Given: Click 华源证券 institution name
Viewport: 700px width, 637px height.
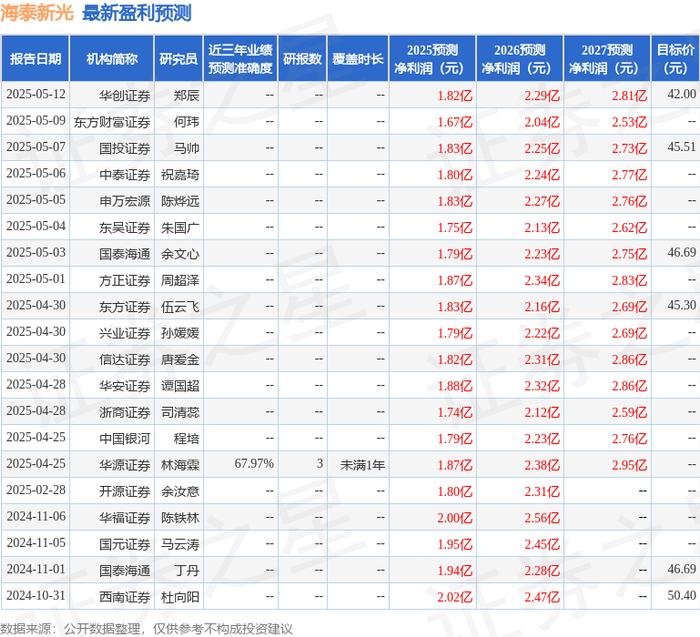Looking at the screenshot, I should 125,464.
